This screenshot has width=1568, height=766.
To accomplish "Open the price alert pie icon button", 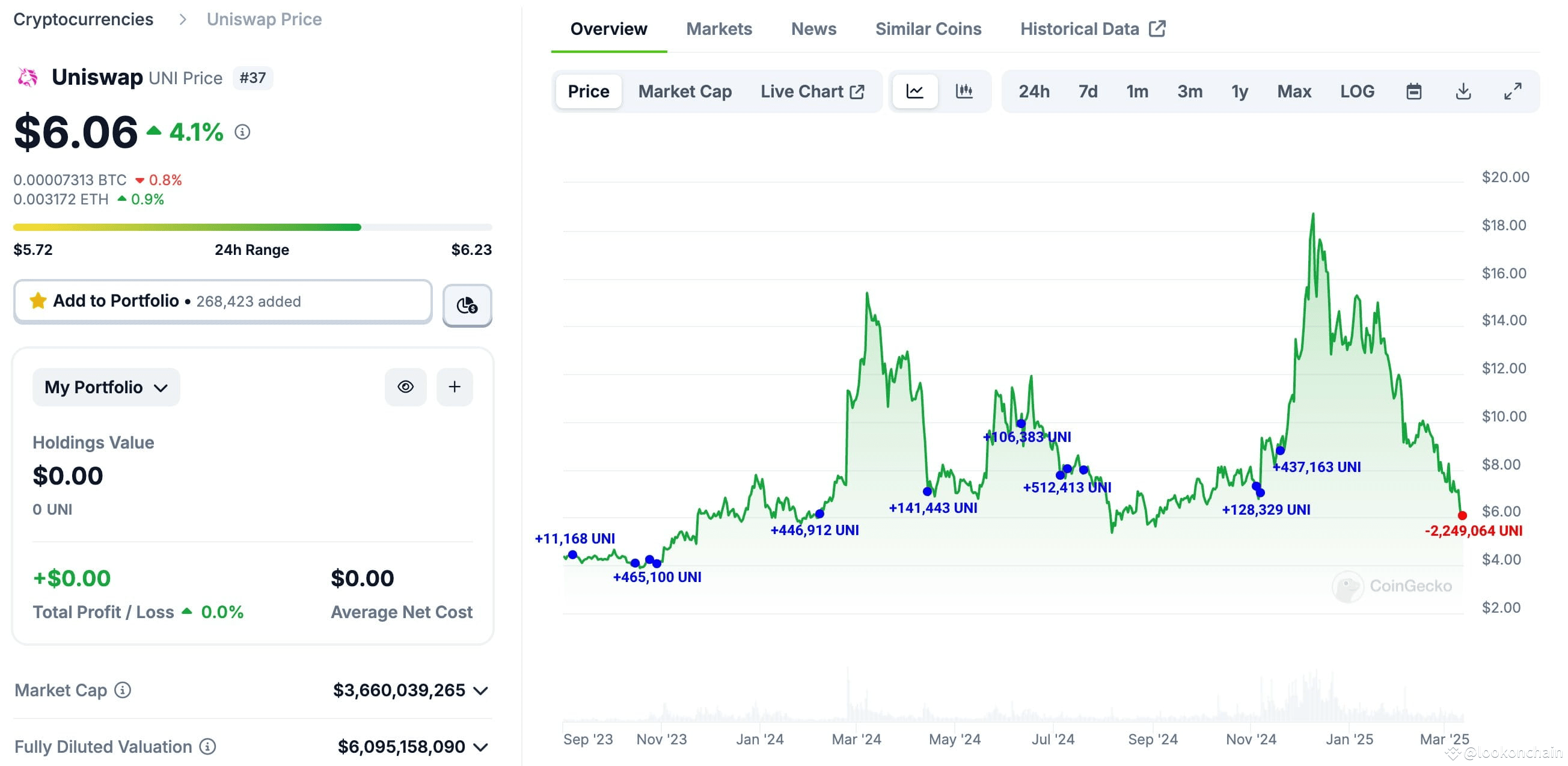I will point(467,305).
